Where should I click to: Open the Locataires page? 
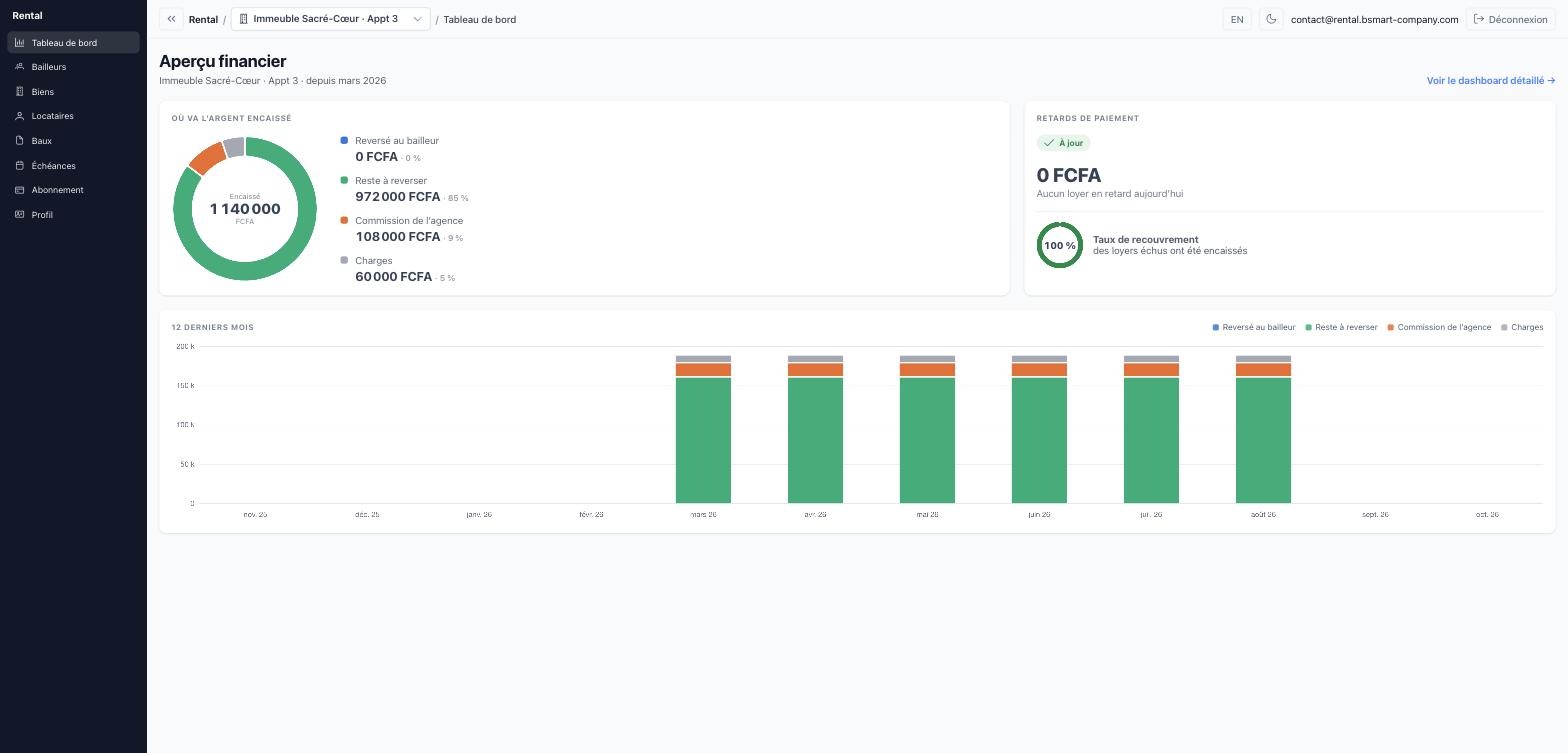[73, 116]
